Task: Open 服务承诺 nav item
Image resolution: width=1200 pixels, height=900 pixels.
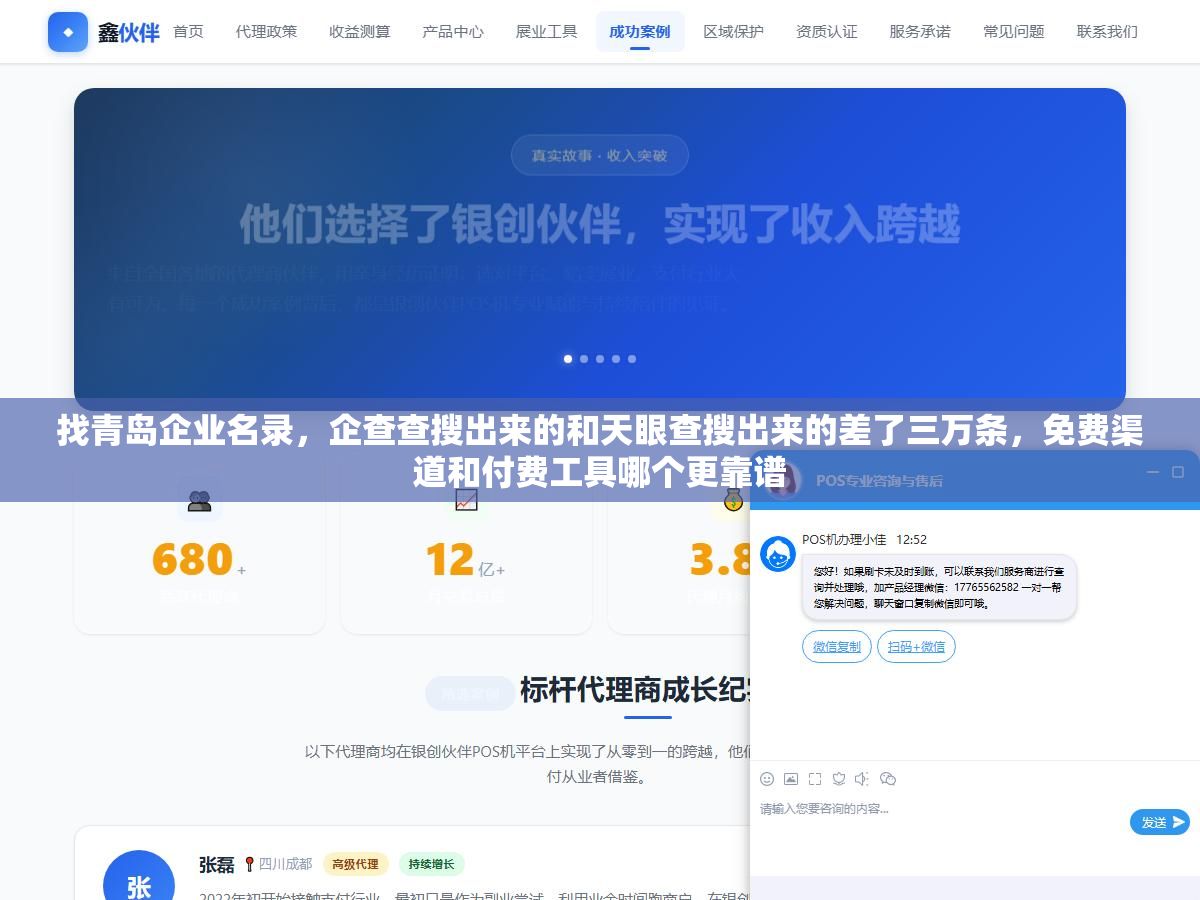Action: click(920, 32)
